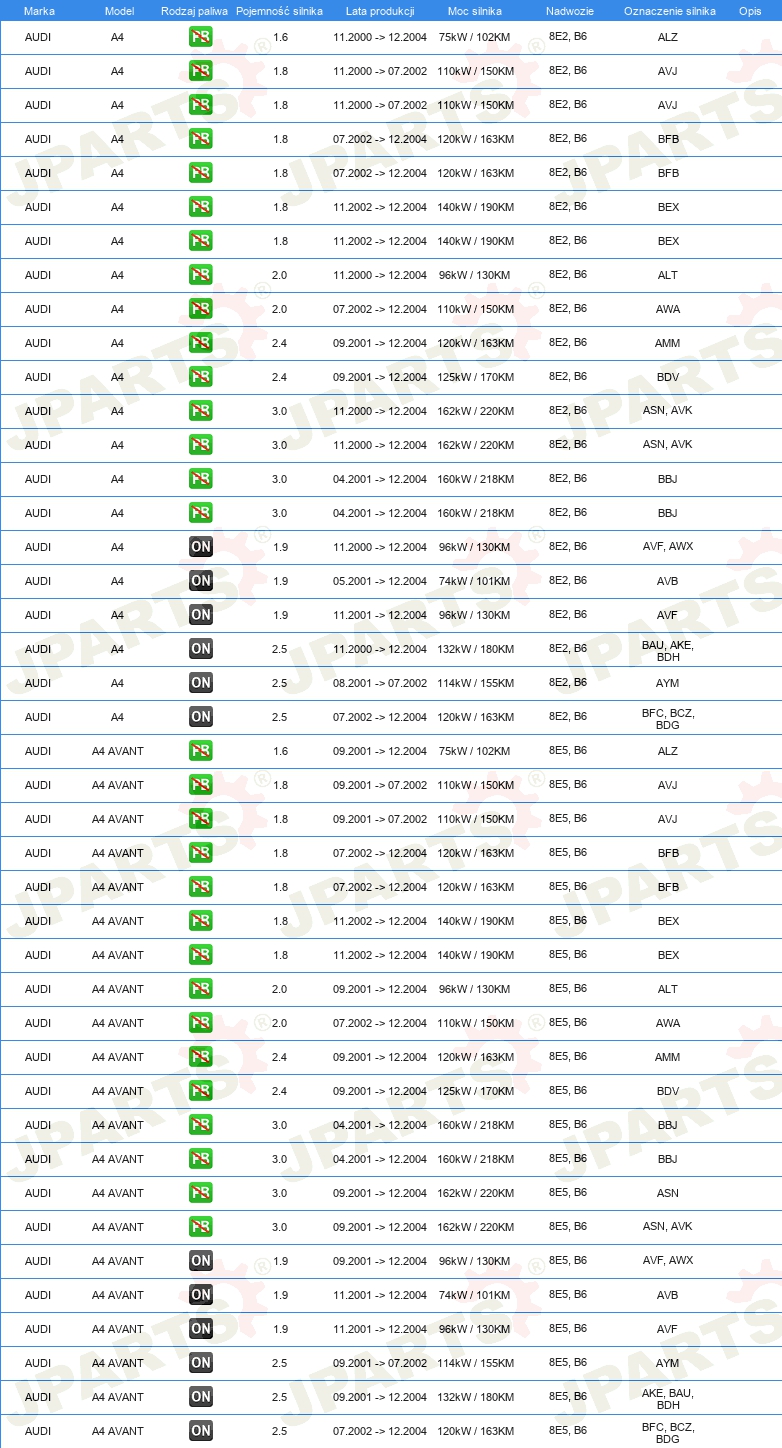The width and height of the screenshot is (782, 1448).
Task: Click the Pojemność silnika column header
Action: (279, 11)
